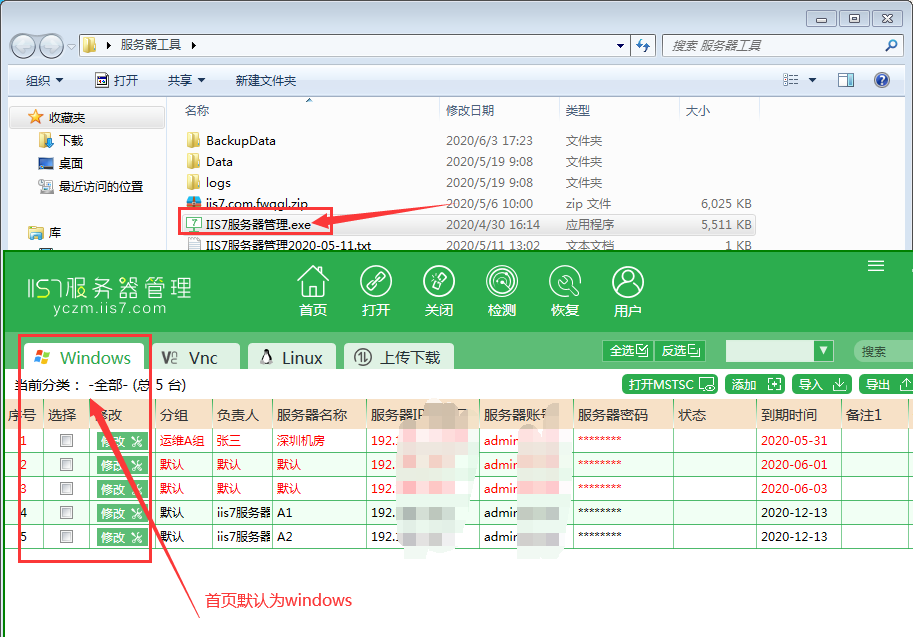
Task: Click the Explorer search magnifier icon
Action: click(891, 45)
